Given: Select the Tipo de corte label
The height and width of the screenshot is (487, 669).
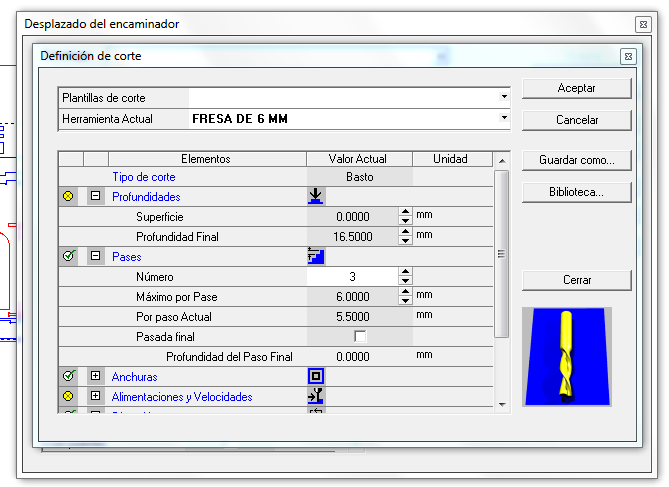Looking at the screenshot, I should pos(144,177).
